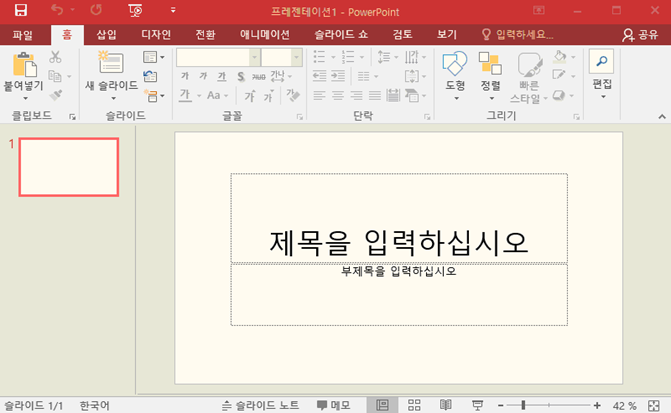The height and width of the screenshot is (413, 671).
Task: Decrease list indent level
Action: click(319, 76)
